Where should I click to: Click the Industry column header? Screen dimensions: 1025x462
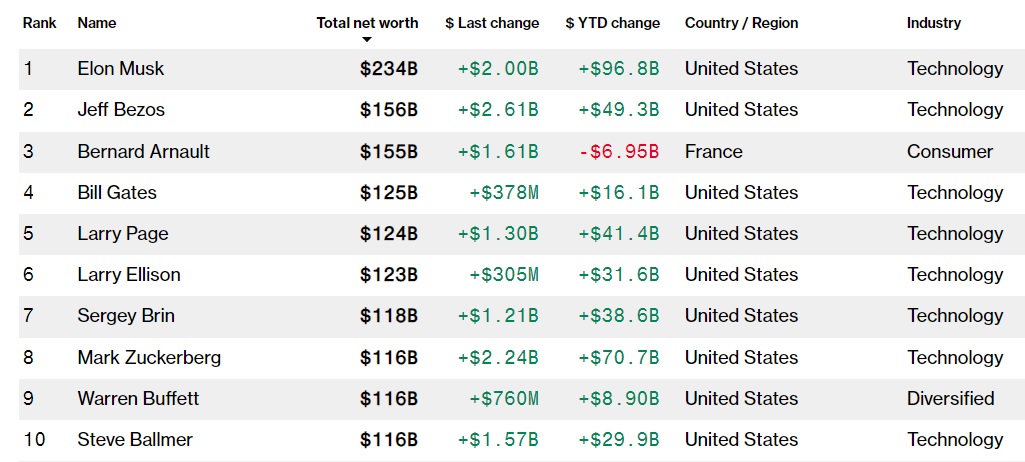click(934, 22)
